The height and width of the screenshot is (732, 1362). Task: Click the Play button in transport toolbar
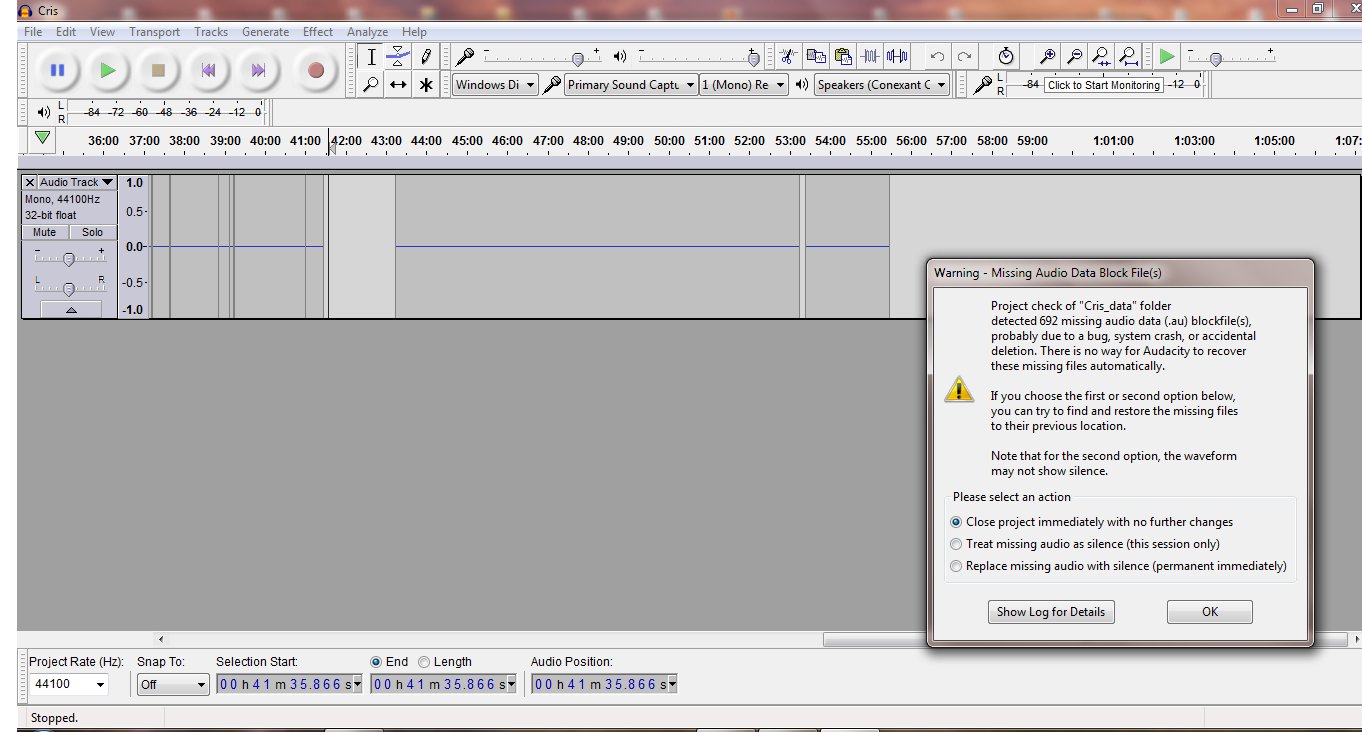click(108, 70)
